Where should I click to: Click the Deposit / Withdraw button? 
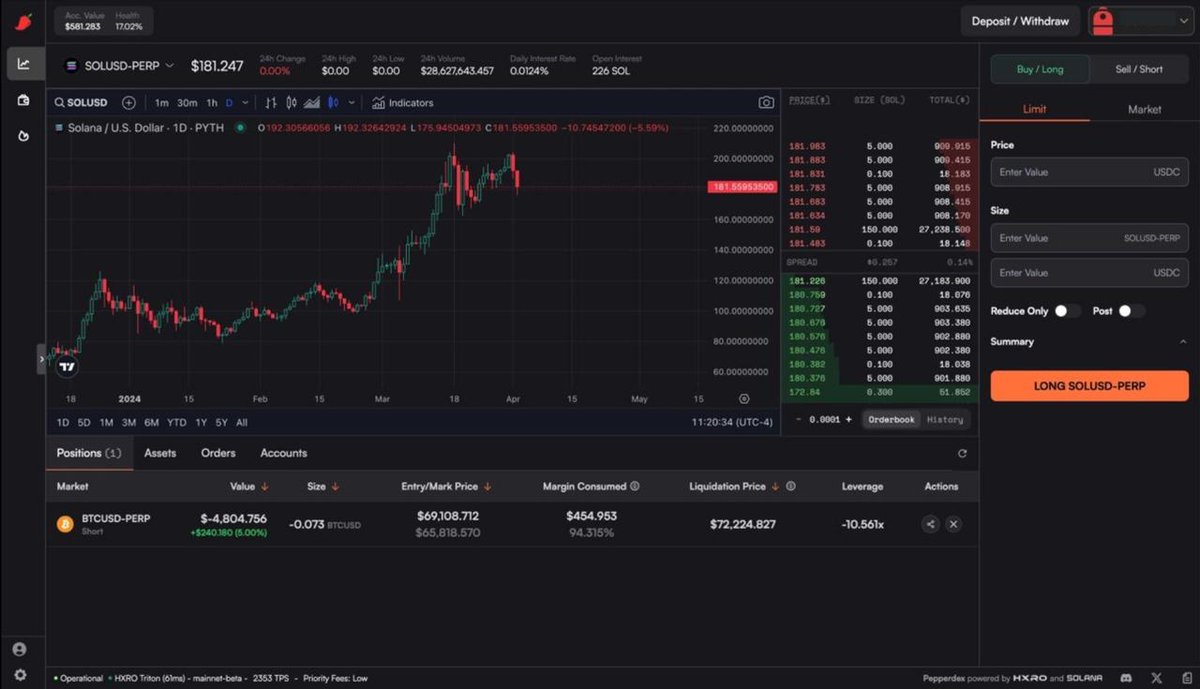point(1020,21)
